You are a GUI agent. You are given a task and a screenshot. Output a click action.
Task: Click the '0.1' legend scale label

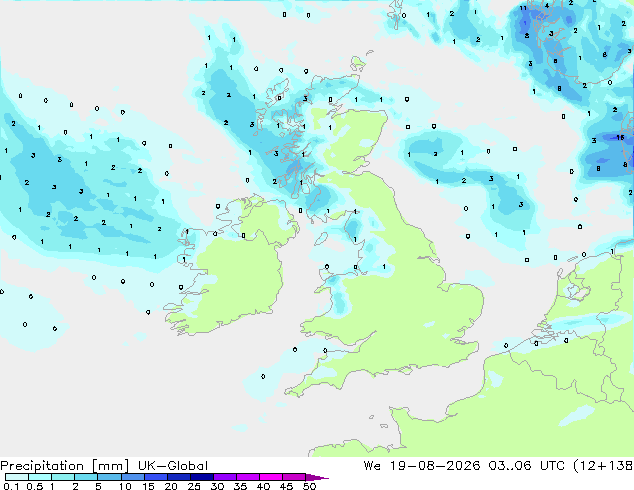click(9, 486)
